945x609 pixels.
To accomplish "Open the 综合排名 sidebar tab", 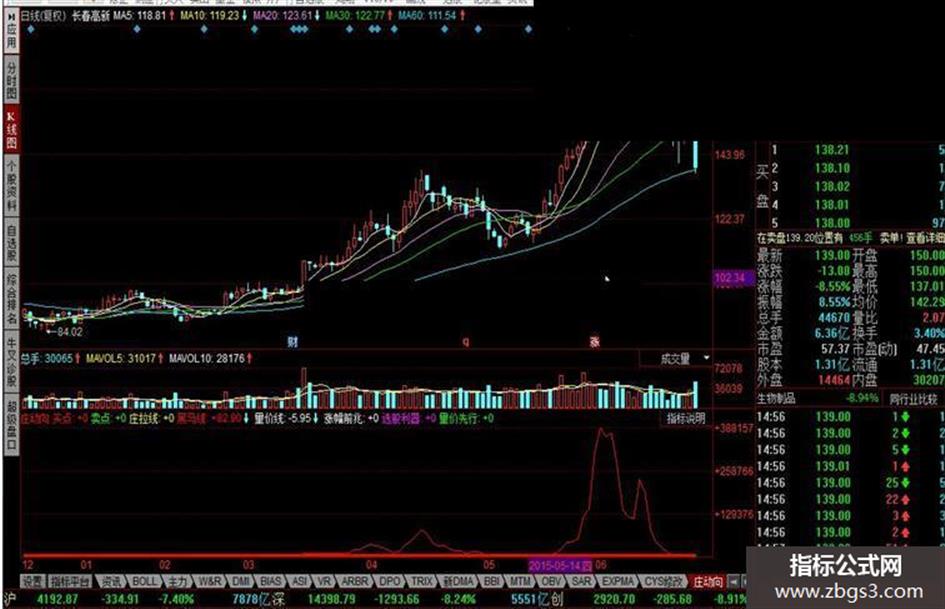I will (x=11, y=298).
